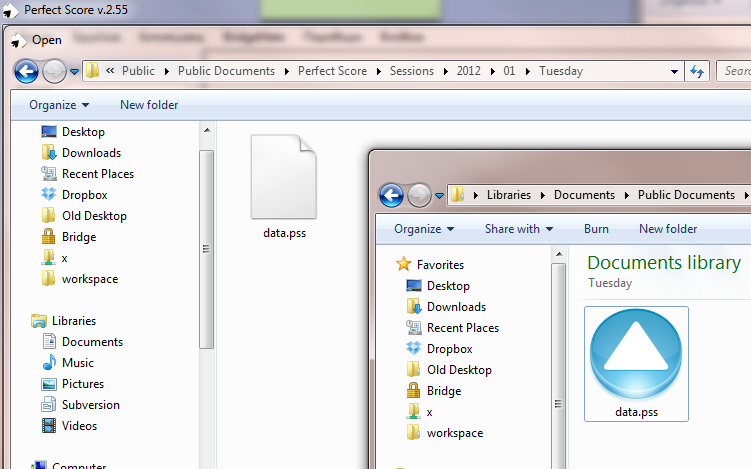The image size is (751, 469).
Task: Select x folder in Open dialog sidebar
Action: point(54,258)
